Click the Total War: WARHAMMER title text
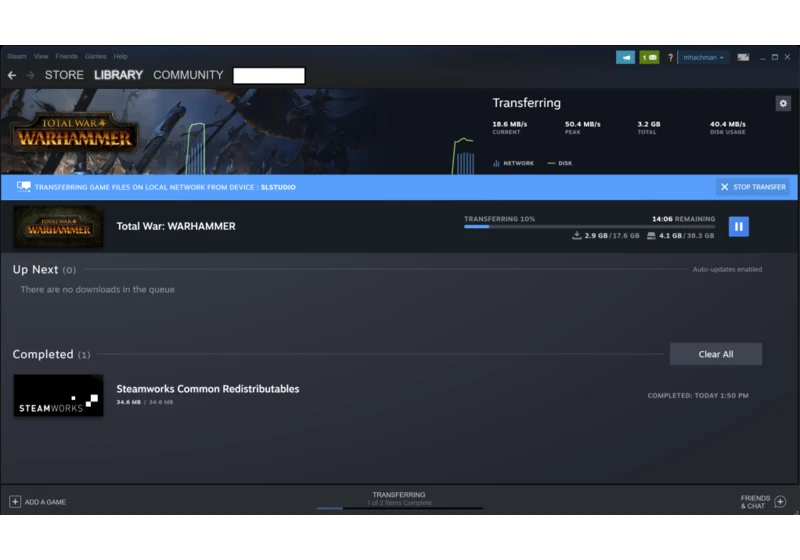800x560 pixels. point(176,226)
